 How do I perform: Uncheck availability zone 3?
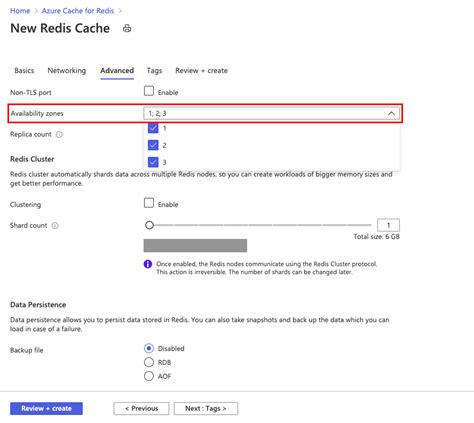point(153,162)
